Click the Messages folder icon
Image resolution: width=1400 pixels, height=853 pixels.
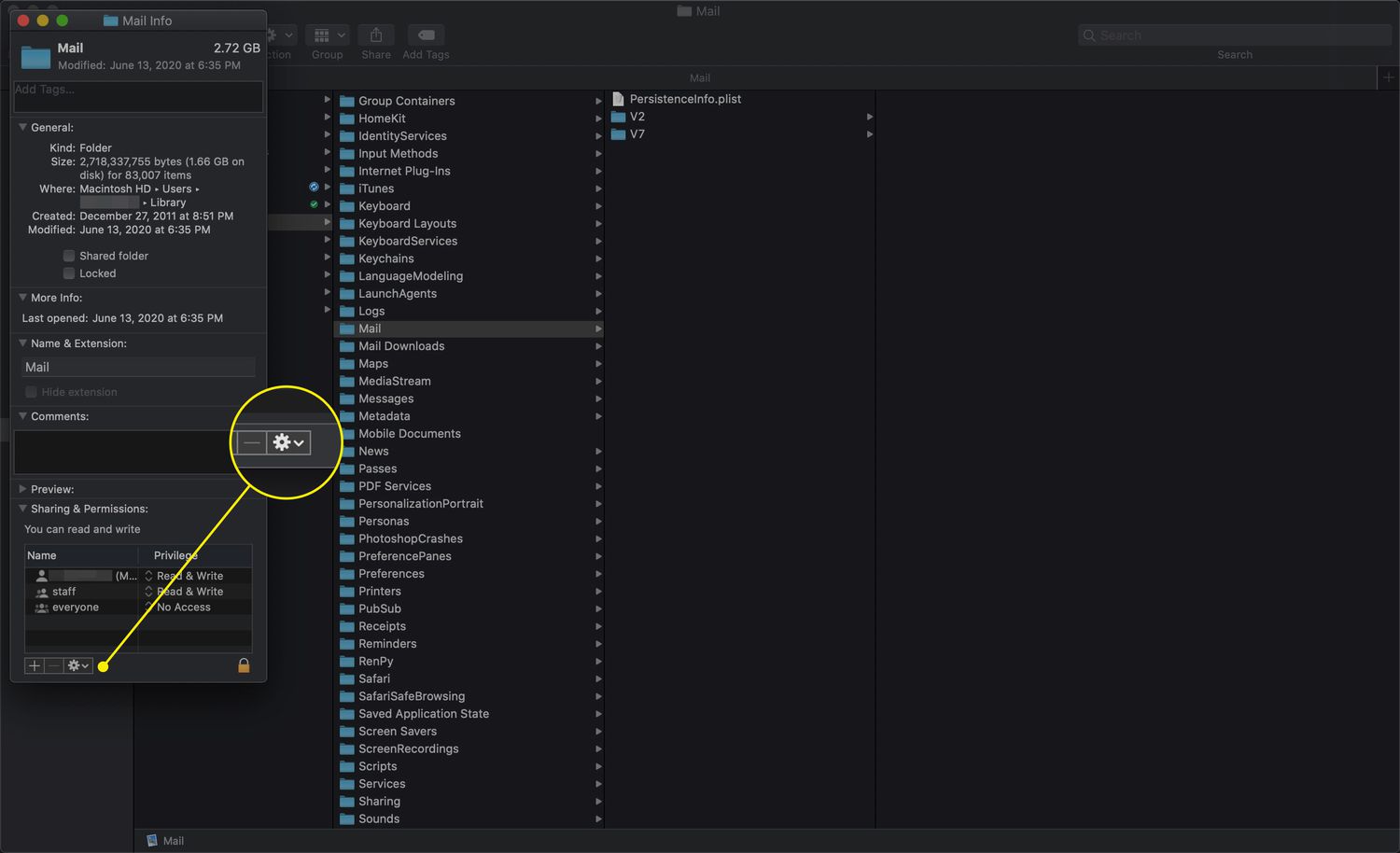347,399
